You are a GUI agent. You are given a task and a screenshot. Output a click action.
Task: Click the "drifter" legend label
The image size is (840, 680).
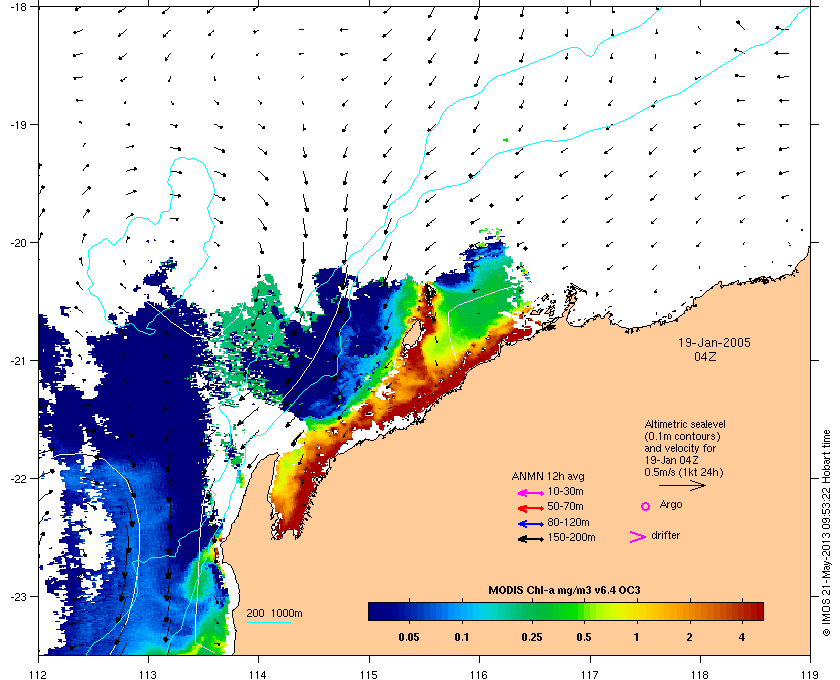[x=665, y=535]
